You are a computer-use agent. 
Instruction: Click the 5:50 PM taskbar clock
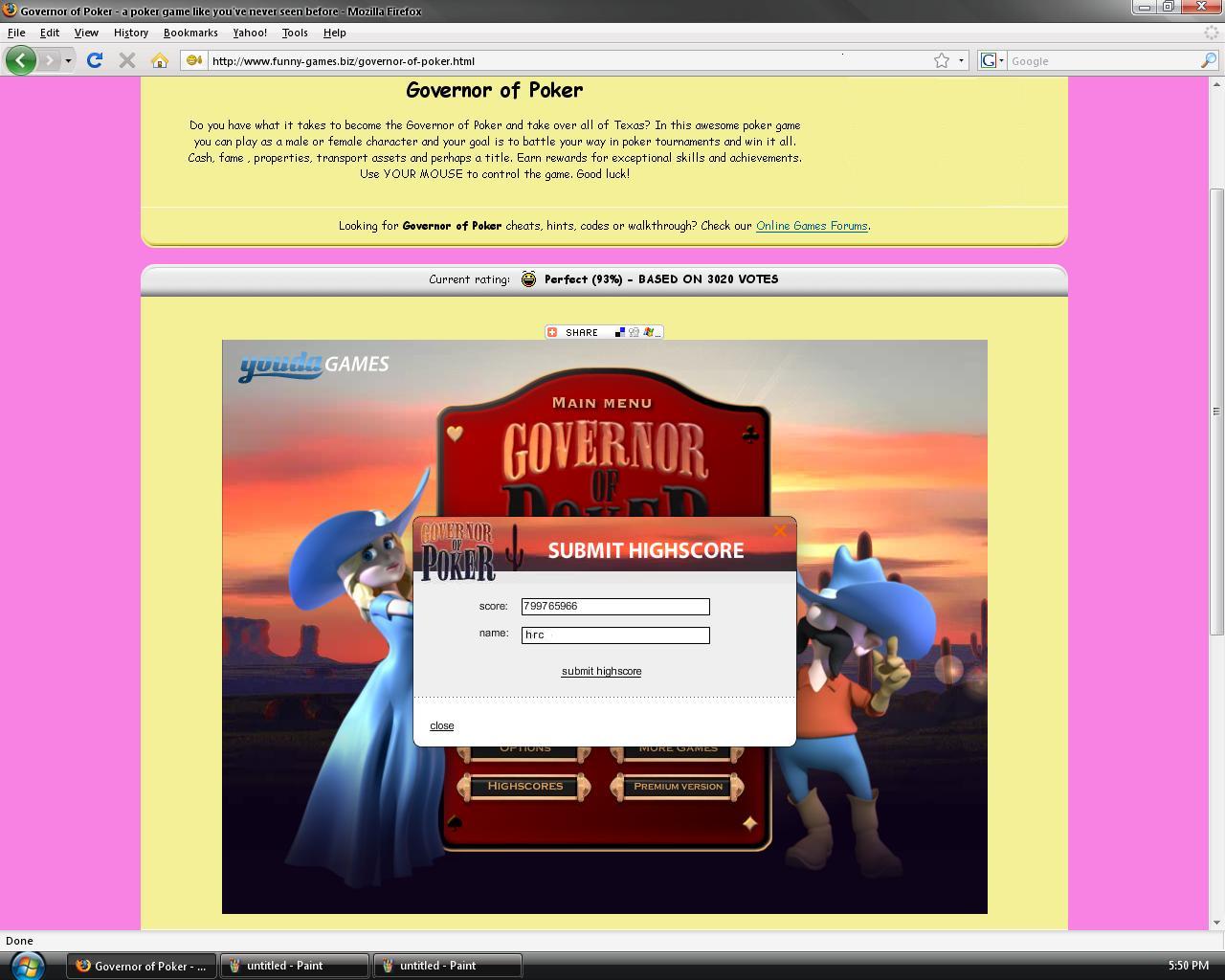pos(1189,966)
